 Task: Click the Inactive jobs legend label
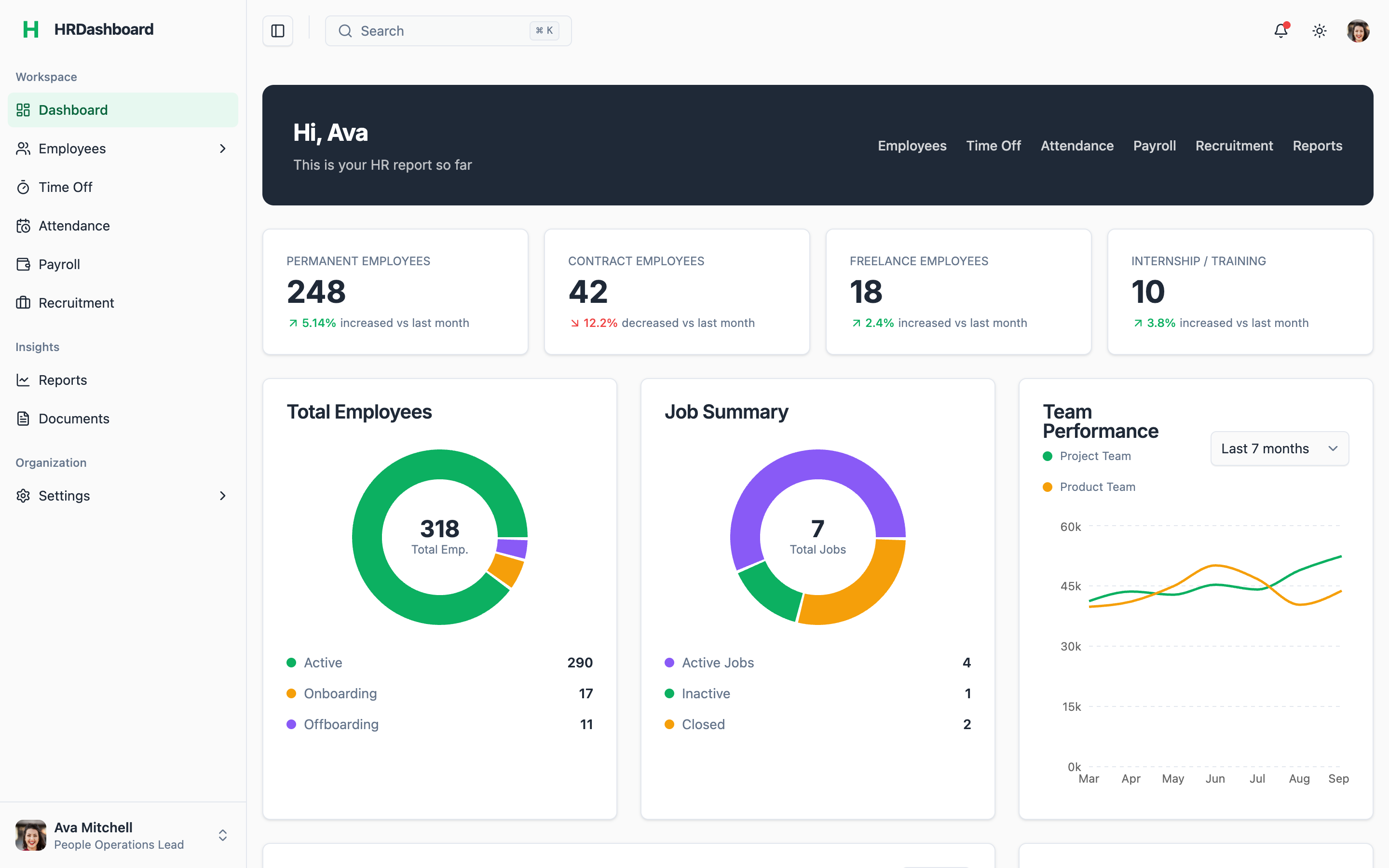[x=706, y=693]
